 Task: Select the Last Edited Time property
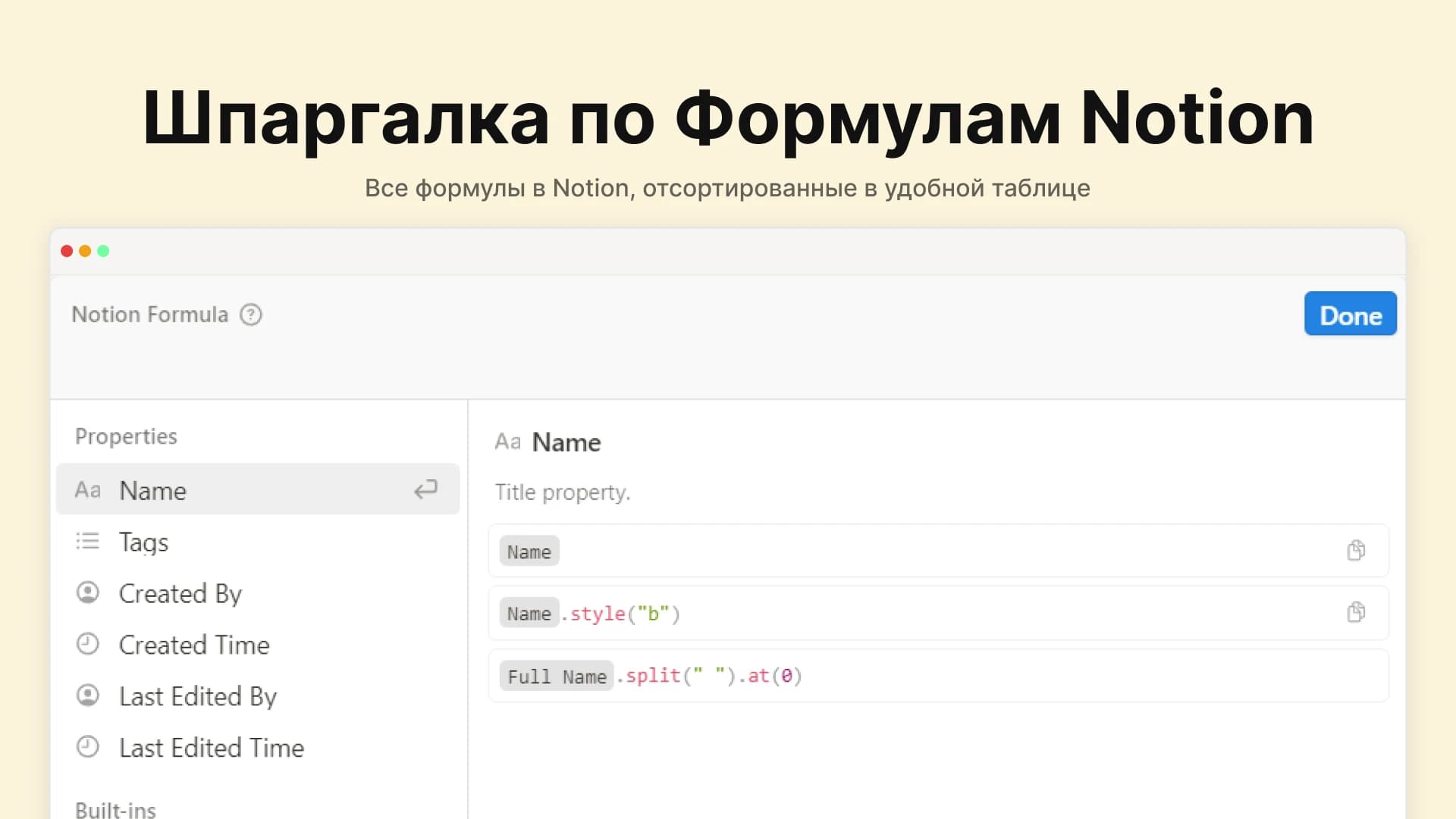click(258, 748)
